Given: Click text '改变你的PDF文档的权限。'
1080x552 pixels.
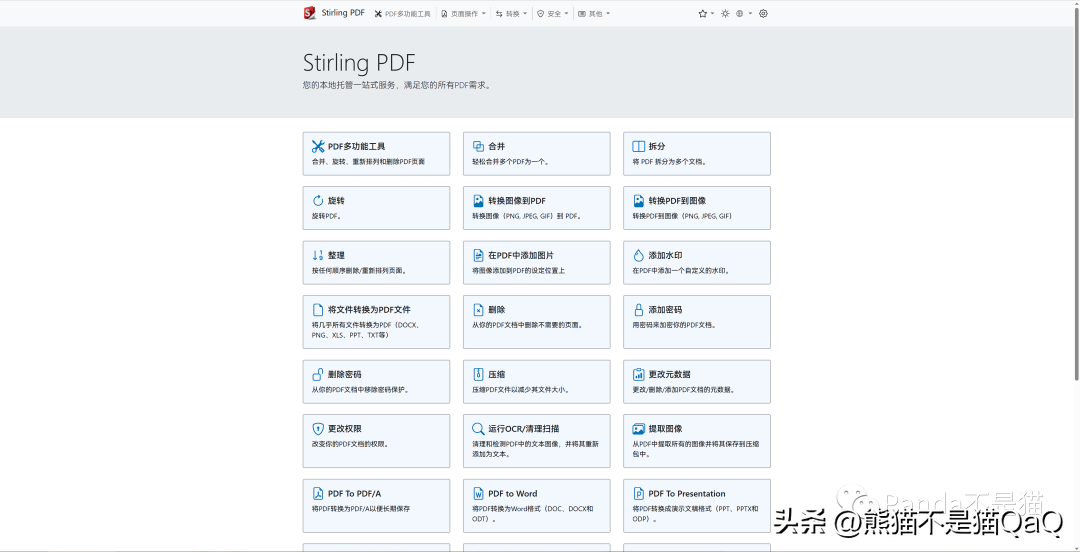Looking at the screenshot, I should click(350, 444).
